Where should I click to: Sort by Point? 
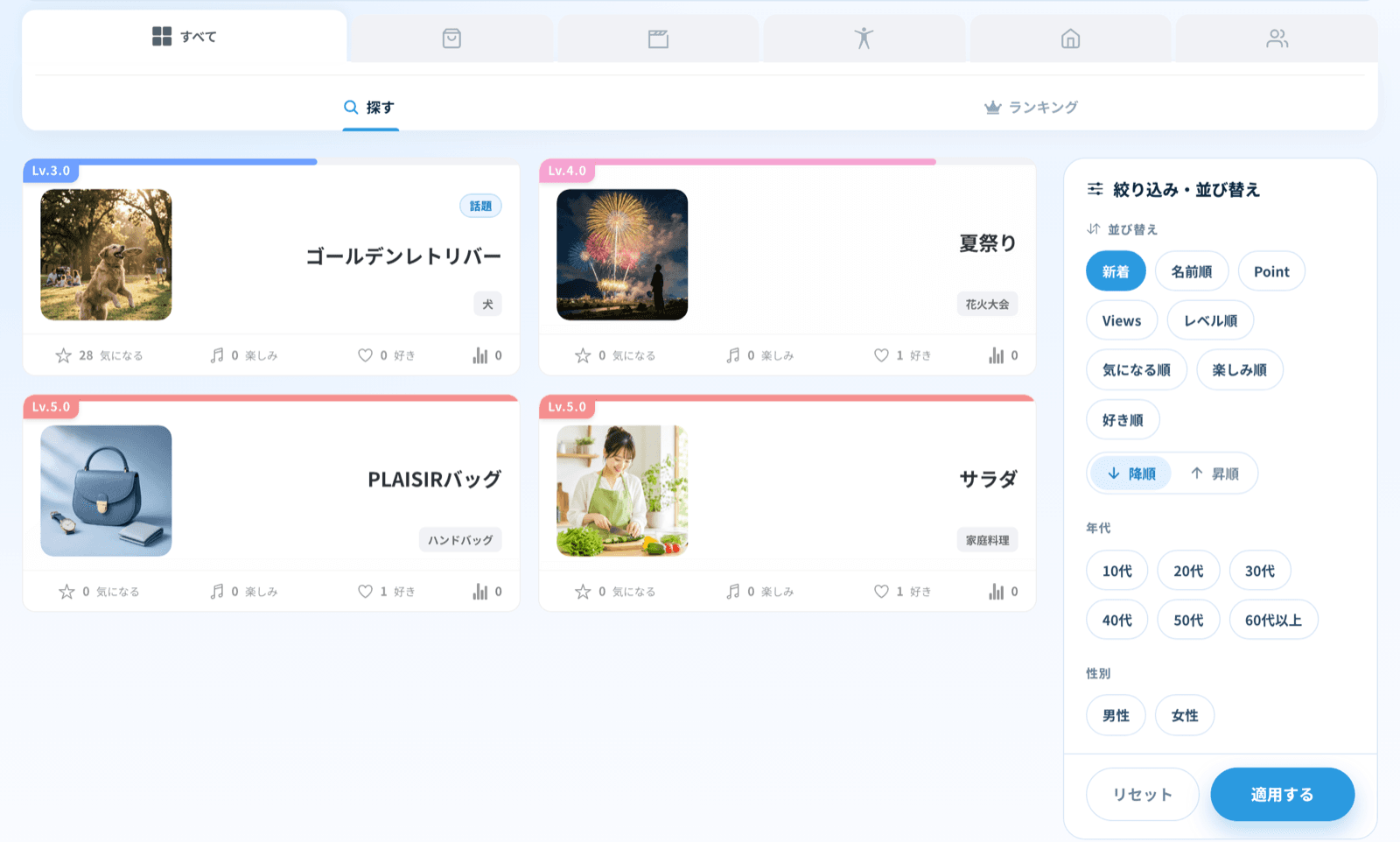[1271, 271]
